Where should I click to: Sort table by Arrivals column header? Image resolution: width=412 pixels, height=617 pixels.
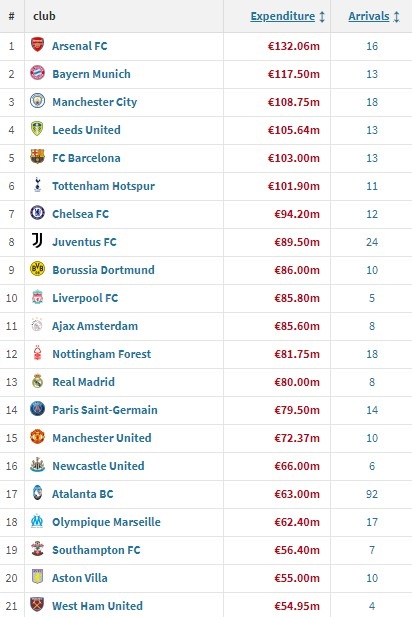(x=369, y=16)
